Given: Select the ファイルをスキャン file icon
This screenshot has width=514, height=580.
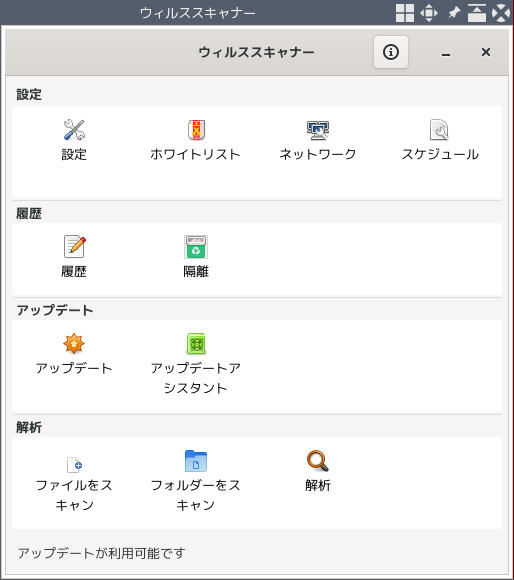Looking at the screenshot, I should pyautogui.click(x=74, y=464).
